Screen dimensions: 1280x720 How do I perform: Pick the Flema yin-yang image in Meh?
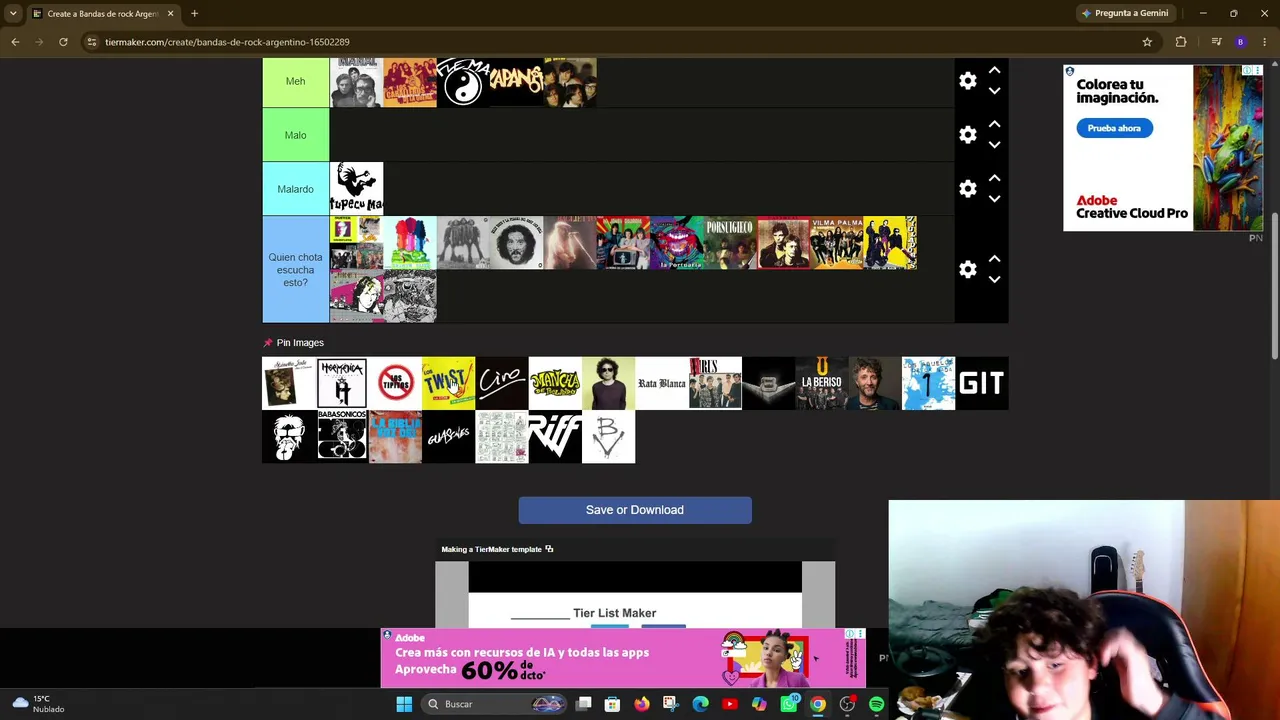click(463, 81)
